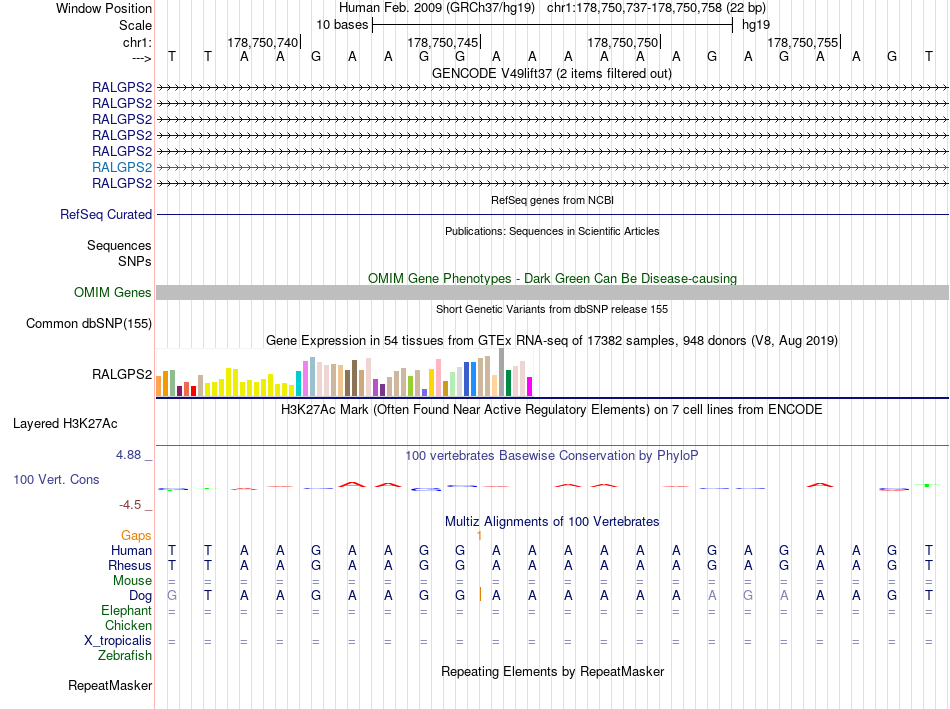Click the cyan bar in GTEx expression chart
Viewport: 950px width, 709px height.
click(x=299, y=383)
